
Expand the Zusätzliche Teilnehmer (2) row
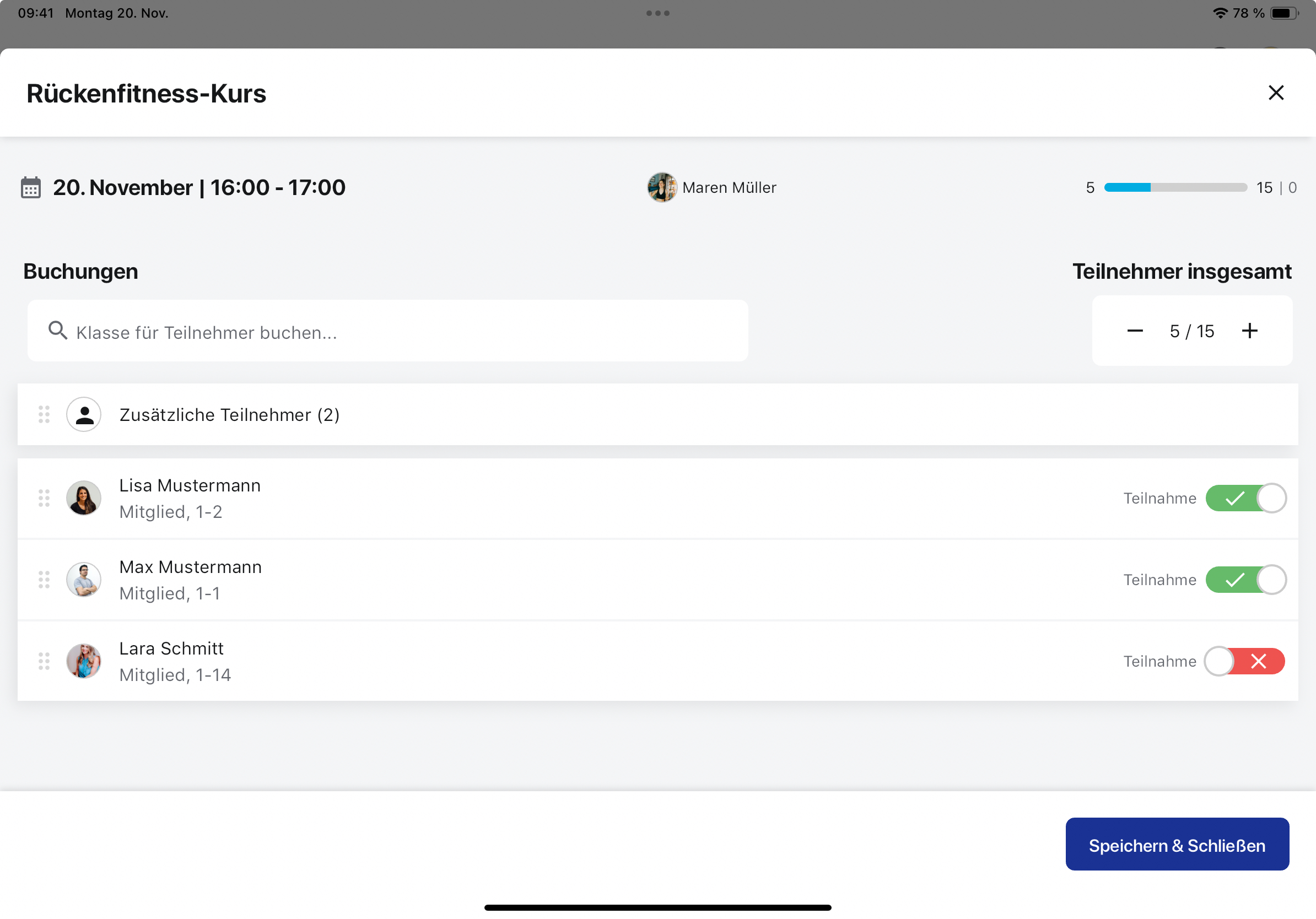pyautogui.click(x=657, y=414)
